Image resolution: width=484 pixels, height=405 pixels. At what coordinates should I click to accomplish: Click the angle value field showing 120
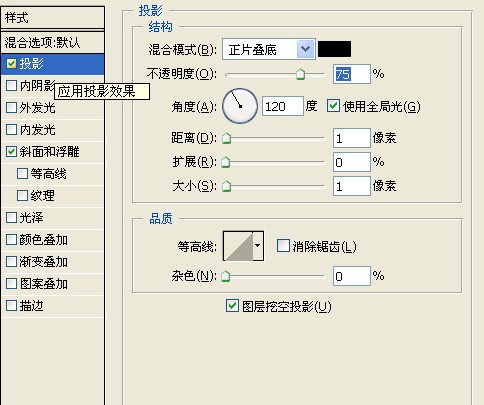click(x=283, y=106)
